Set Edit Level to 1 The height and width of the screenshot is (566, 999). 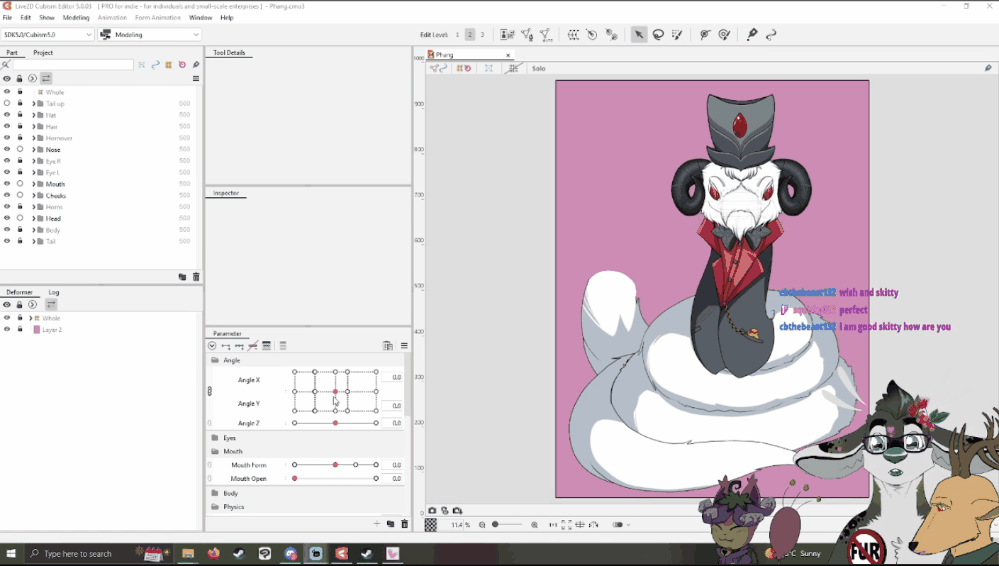[457, 34]
